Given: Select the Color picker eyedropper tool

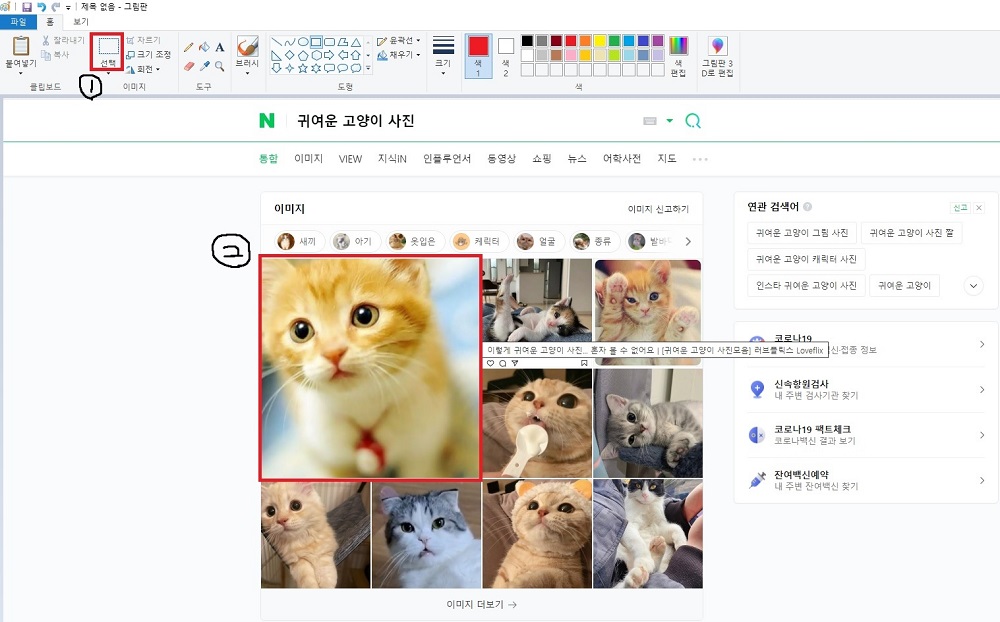Looking at the screenshot, I should coord(203,65).
